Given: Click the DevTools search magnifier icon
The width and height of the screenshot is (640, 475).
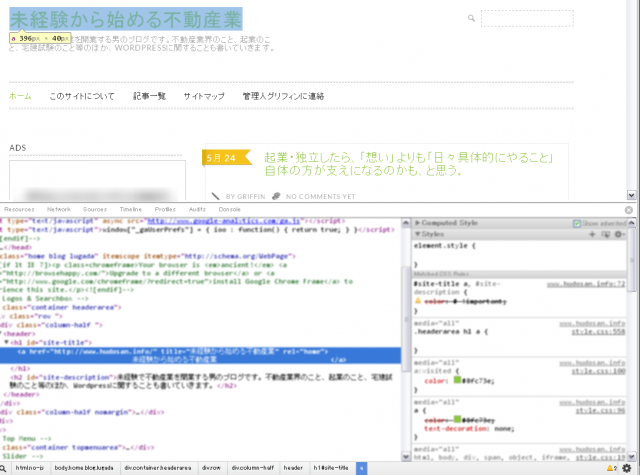Looking at the screenshot, I should point(3,468).
